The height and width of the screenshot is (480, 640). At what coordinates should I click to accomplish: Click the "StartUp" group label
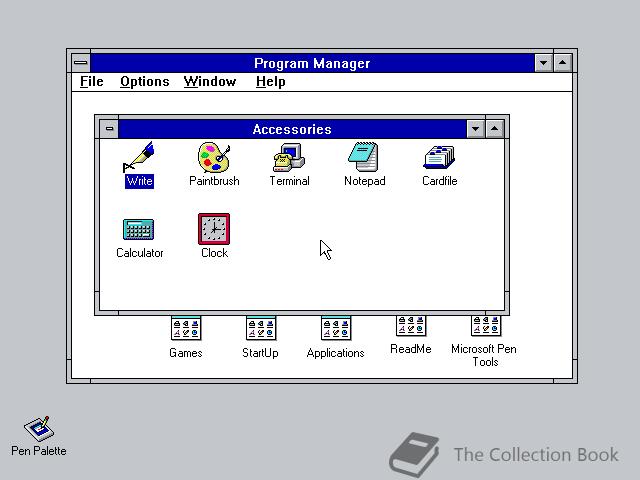click(260, 353)
